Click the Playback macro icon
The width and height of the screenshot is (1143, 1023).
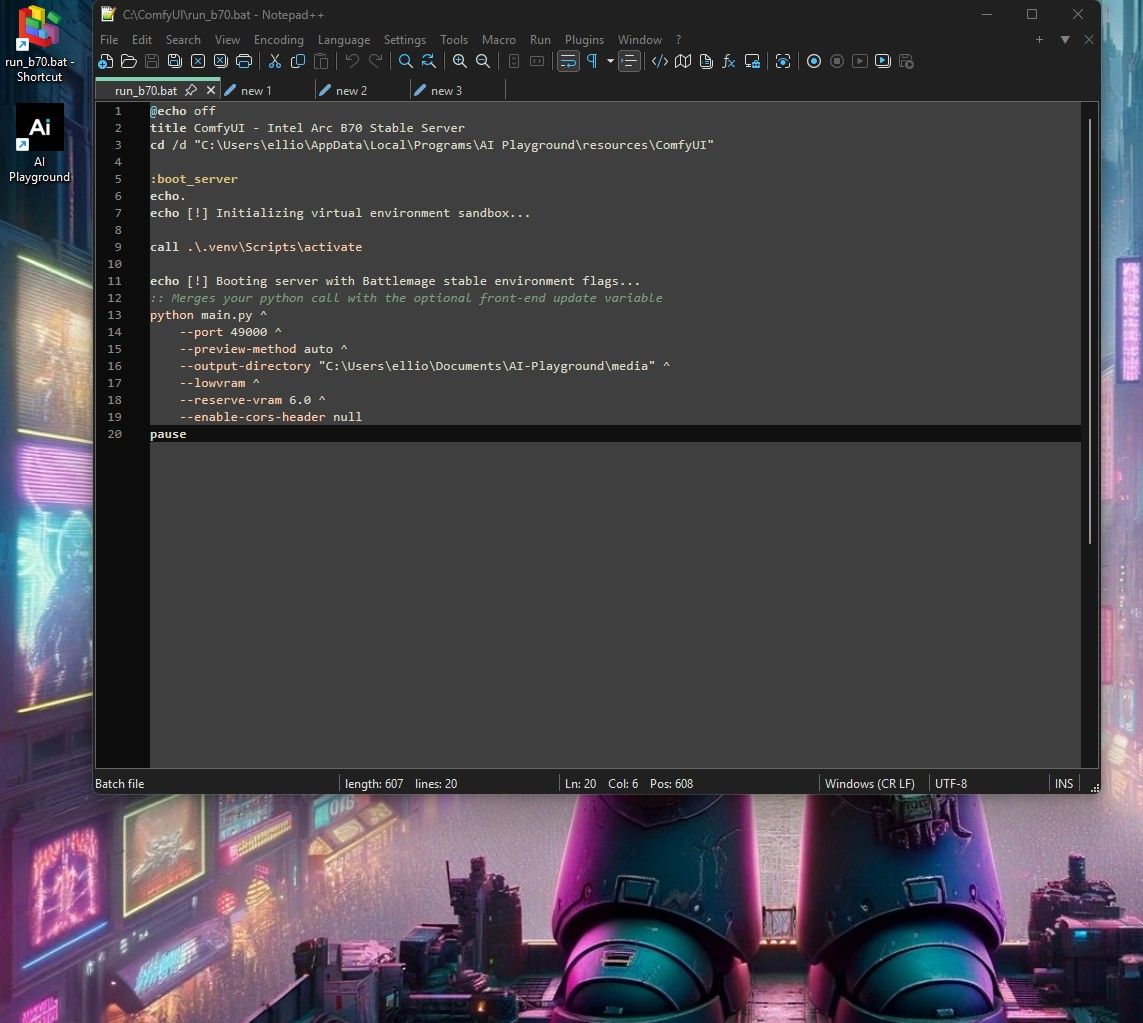[x=860, y=61]
